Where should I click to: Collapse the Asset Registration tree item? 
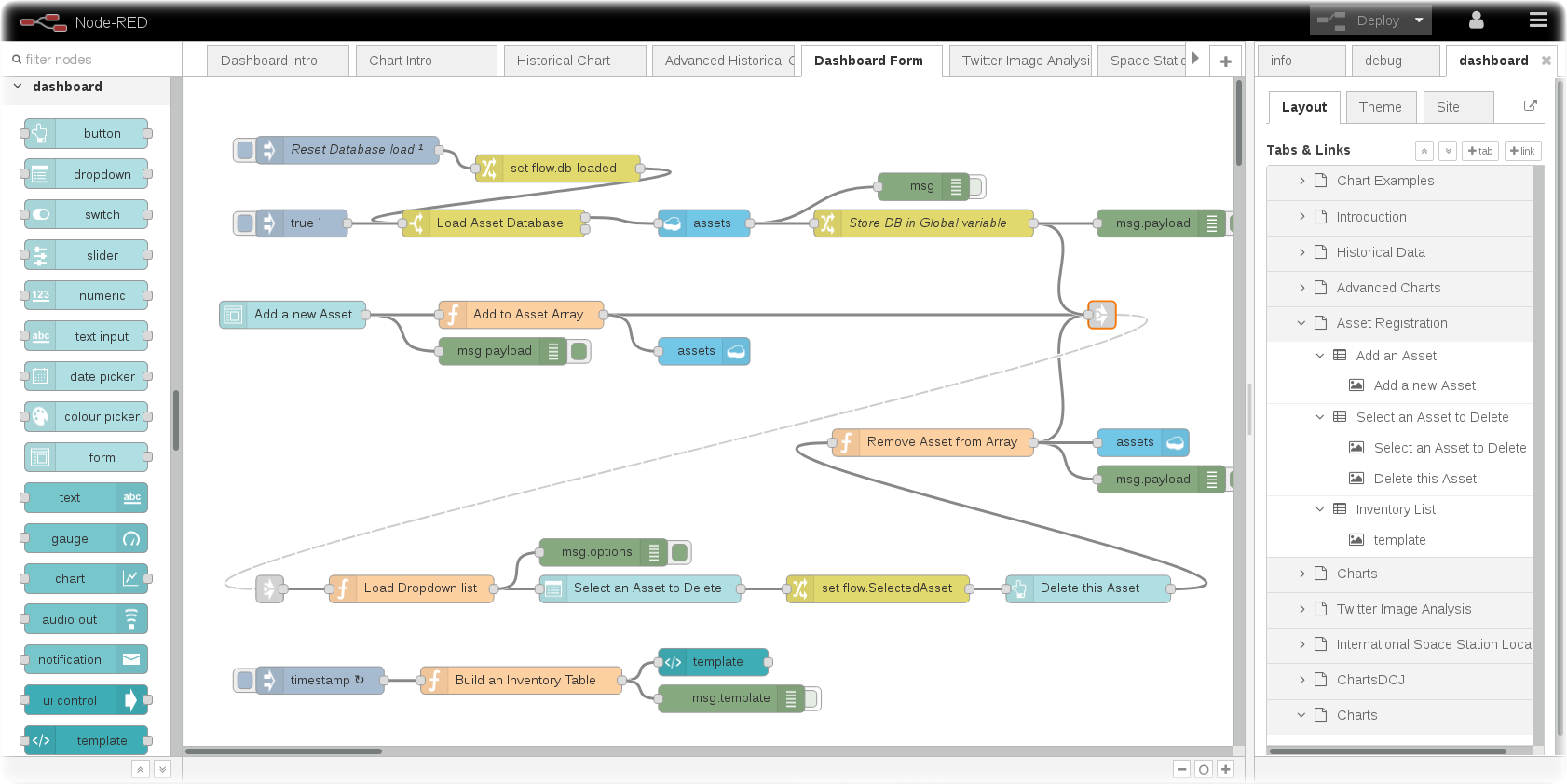pyautogui.click(x=1301, y=323)
